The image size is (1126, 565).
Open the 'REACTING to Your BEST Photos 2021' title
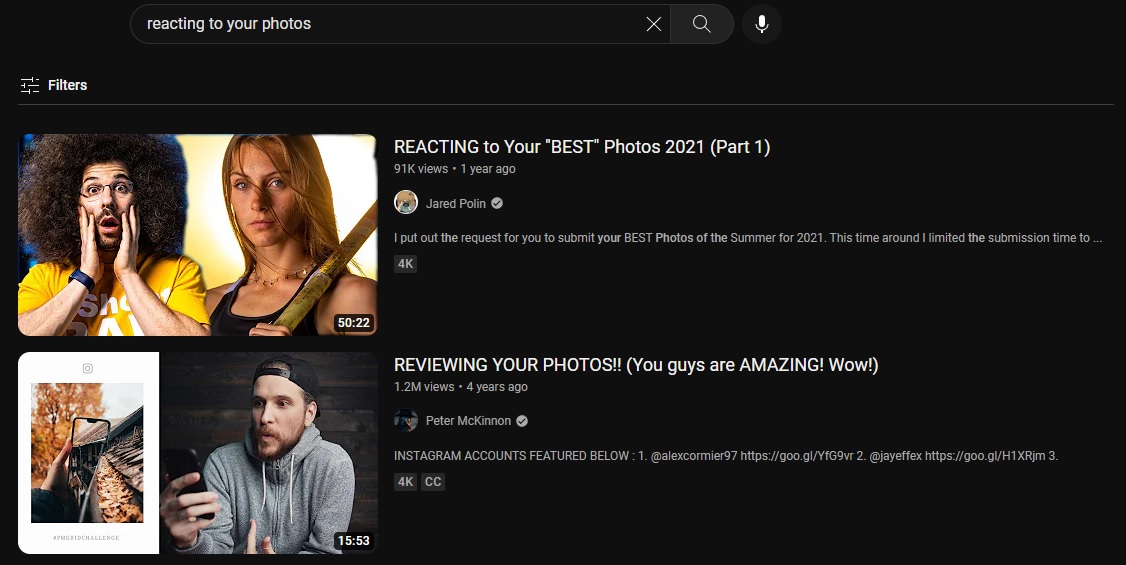582,147
